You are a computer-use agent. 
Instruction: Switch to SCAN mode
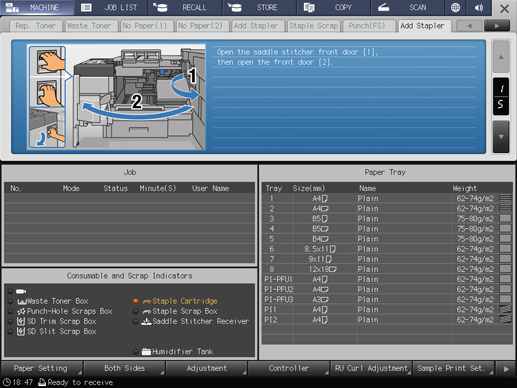(407, 7)
